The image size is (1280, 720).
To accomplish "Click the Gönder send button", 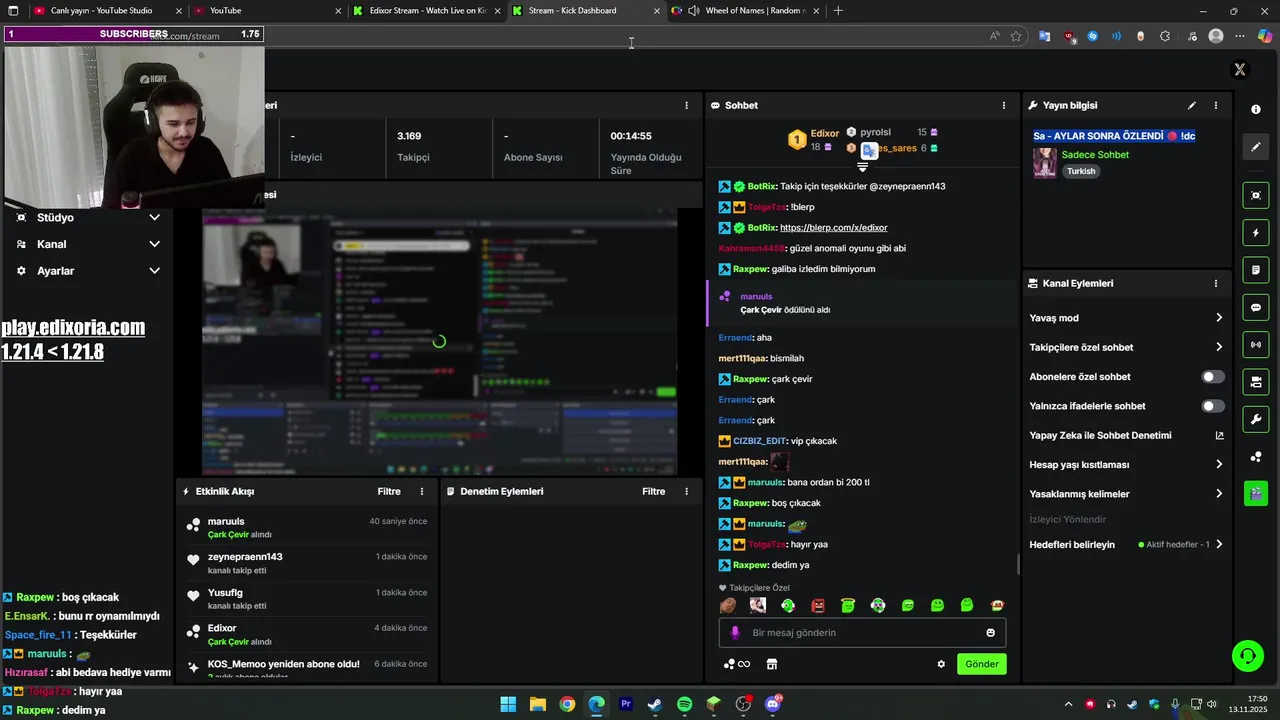I will (981, 664).
